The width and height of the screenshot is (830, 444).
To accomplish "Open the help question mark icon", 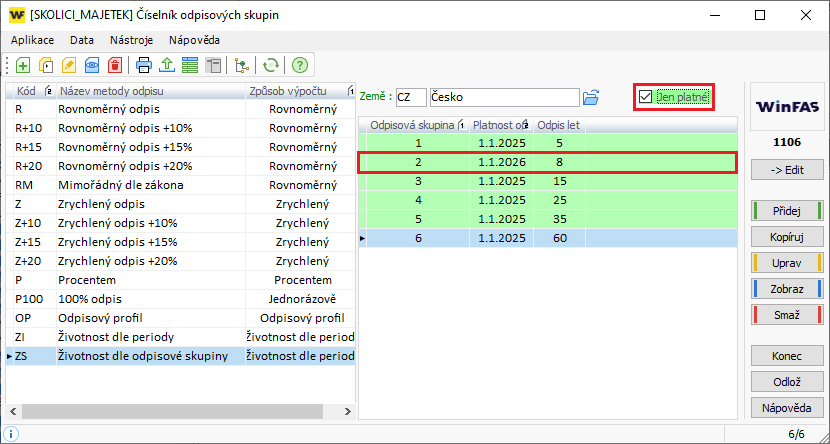I will click(x=299, y=65).
